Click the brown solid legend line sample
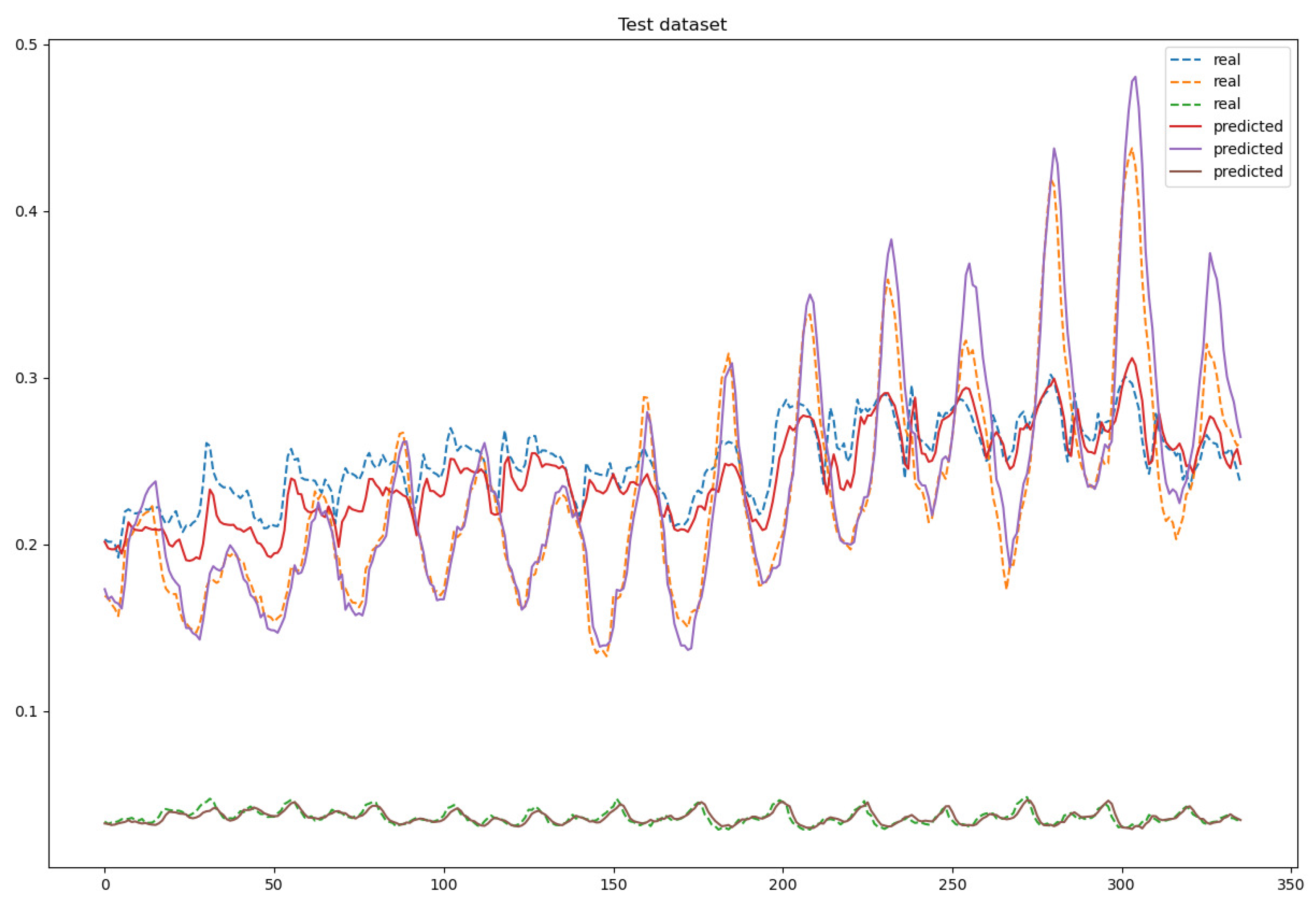Screen dimensions: 1316x906 pyautogui.click(x=1185, y=171)
